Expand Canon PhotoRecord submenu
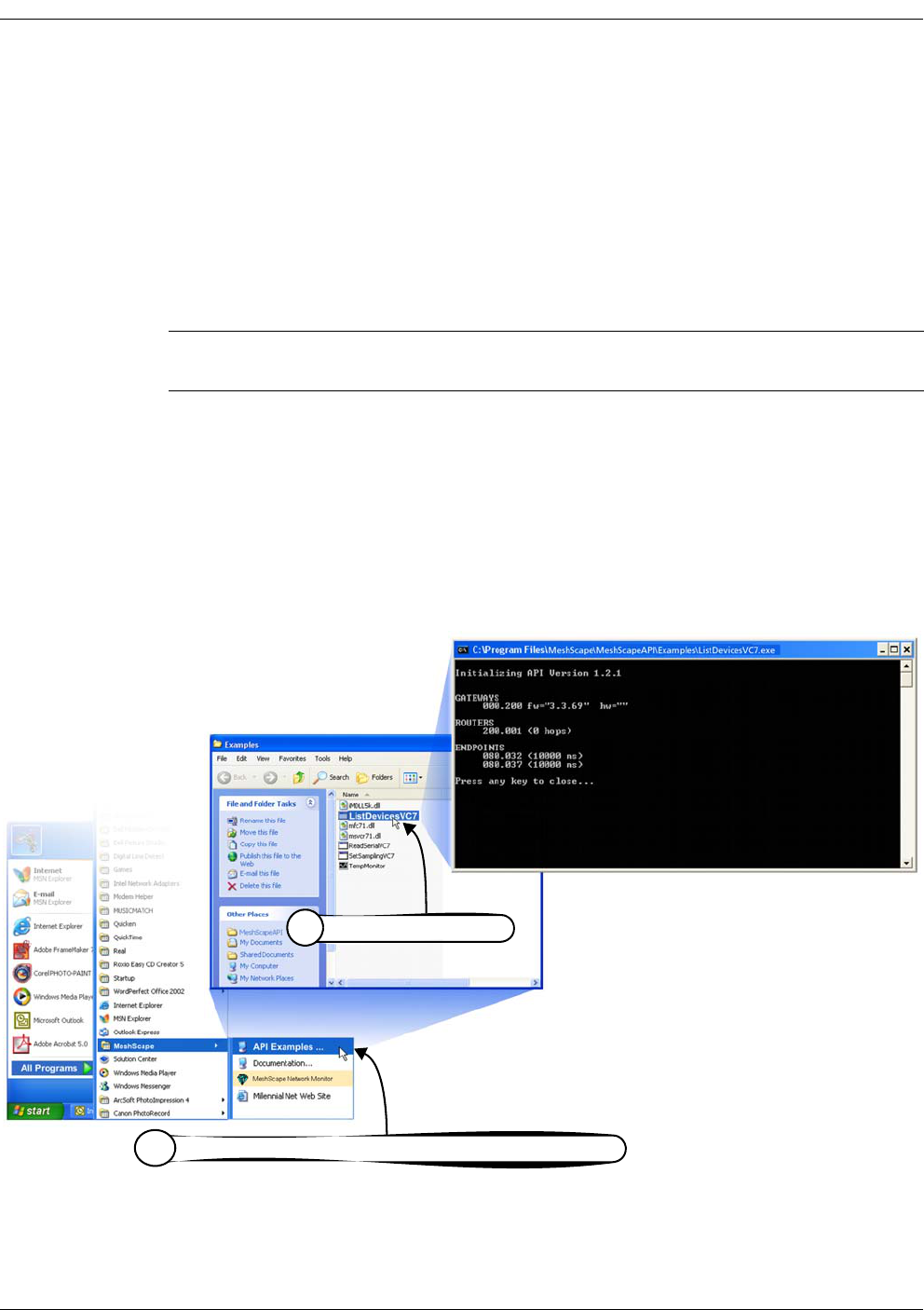 coord(162,1113)
